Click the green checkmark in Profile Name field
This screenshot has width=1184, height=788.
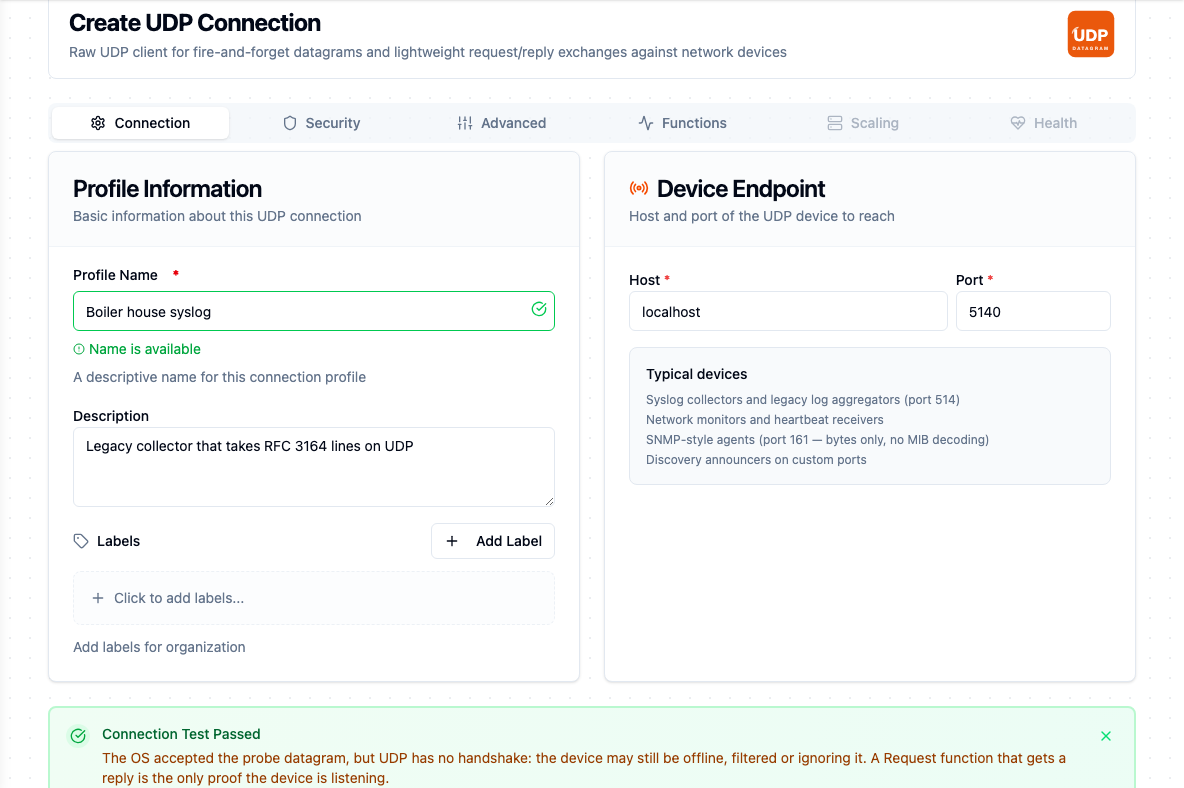pyautogui.click(x=539, y=309)
